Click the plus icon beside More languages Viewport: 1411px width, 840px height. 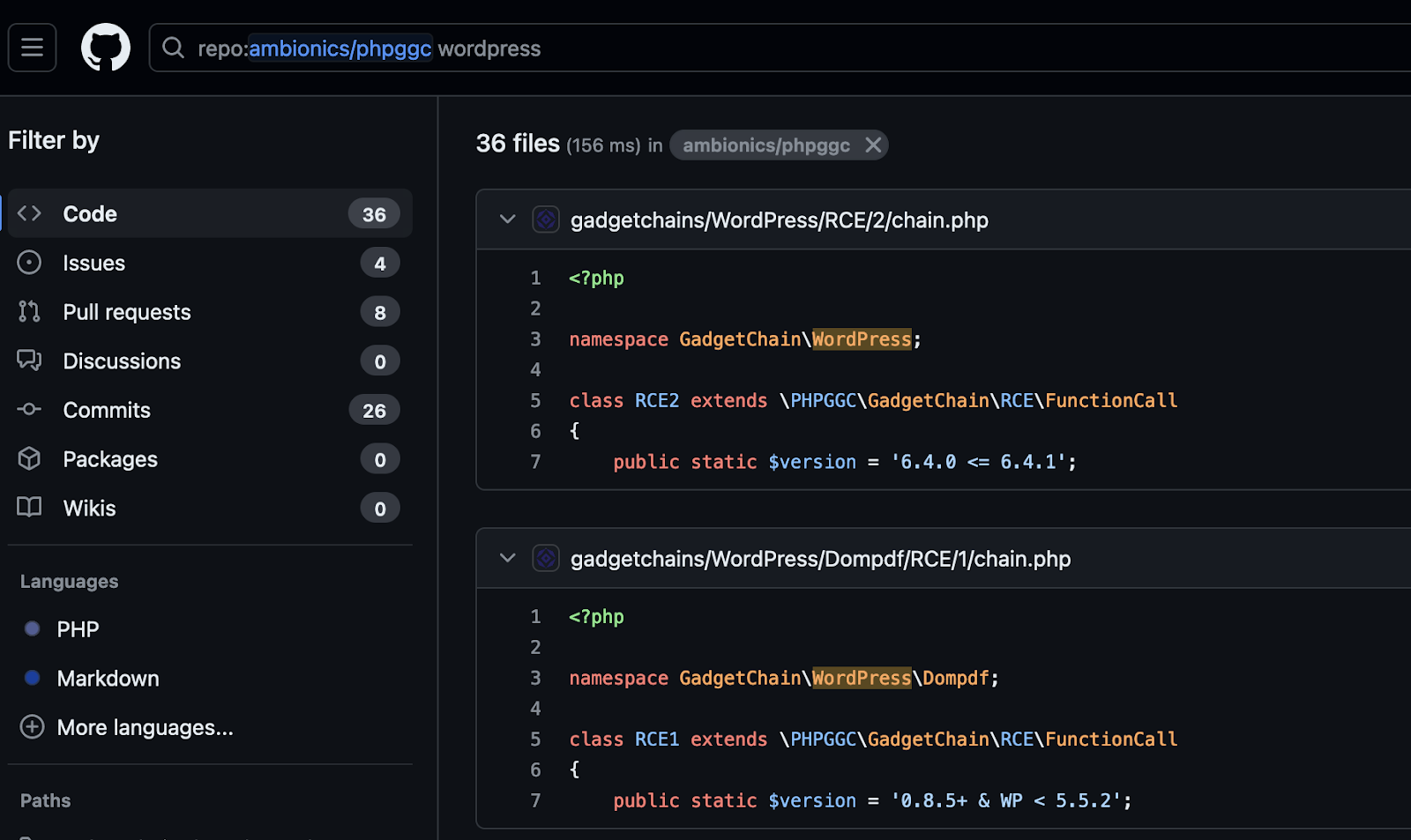point(33,726)
